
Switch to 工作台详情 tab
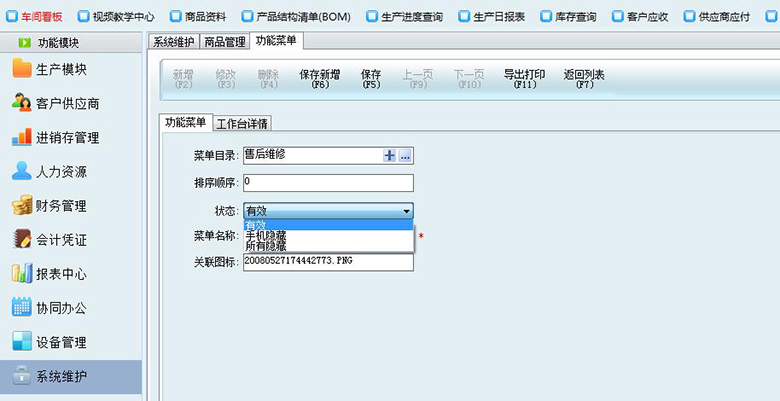tap(244, 123)
